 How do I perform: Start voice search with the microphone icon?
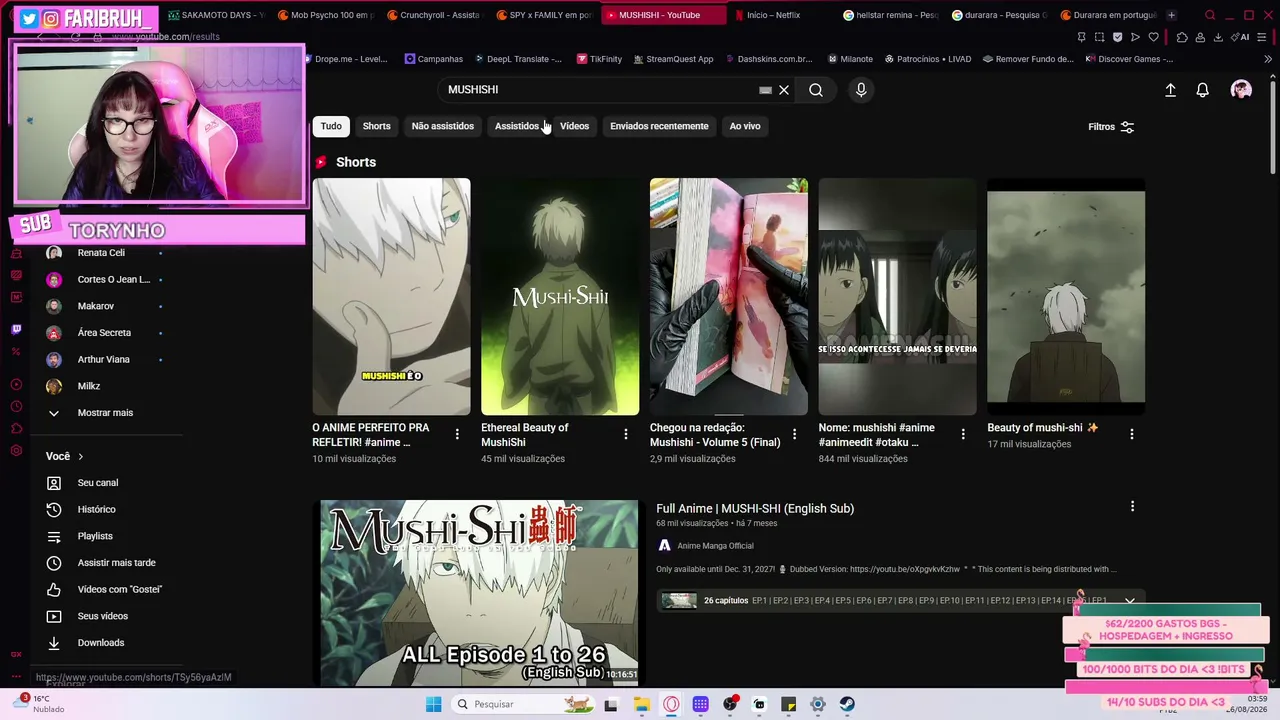[861, 90]
